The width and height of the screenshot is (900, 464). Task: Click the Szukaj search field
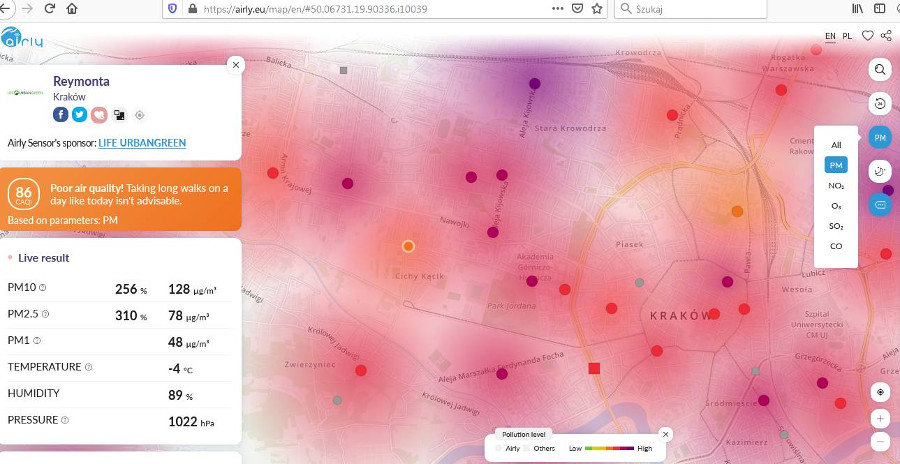(690, 9)
